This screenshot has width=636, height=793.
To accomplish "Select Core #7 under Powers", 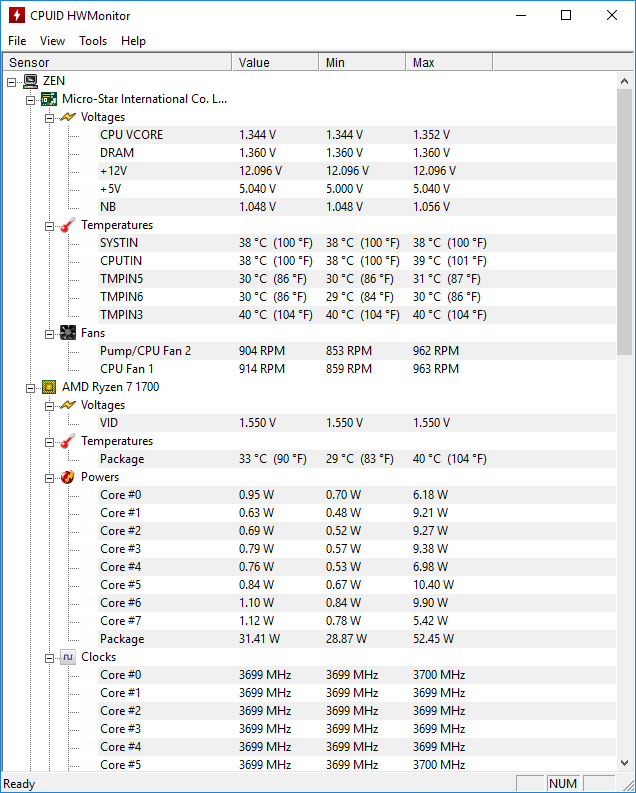I will point(356,621).
